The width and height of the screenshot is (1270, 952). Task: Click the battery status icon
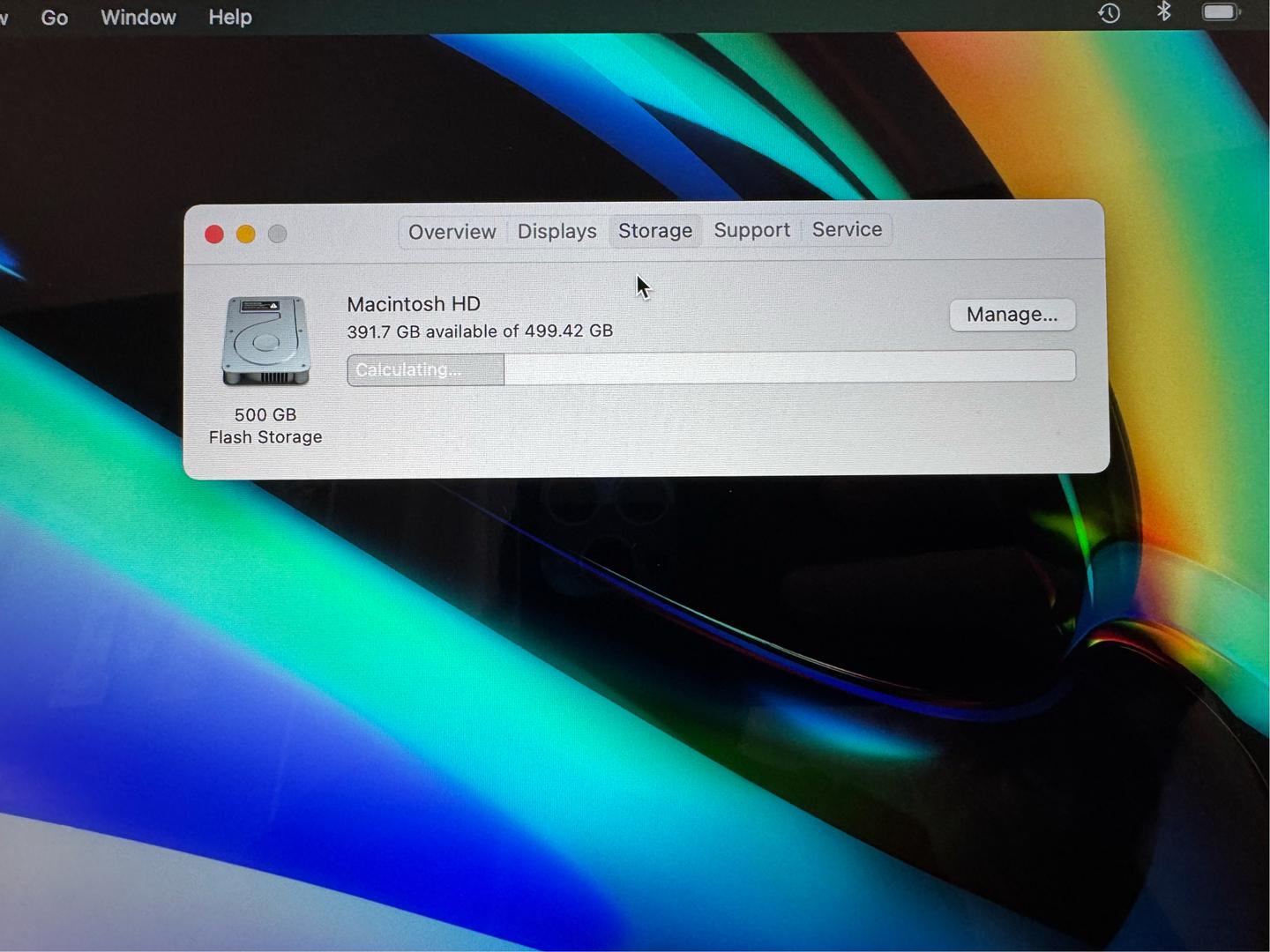click(x=1221, y=12)
